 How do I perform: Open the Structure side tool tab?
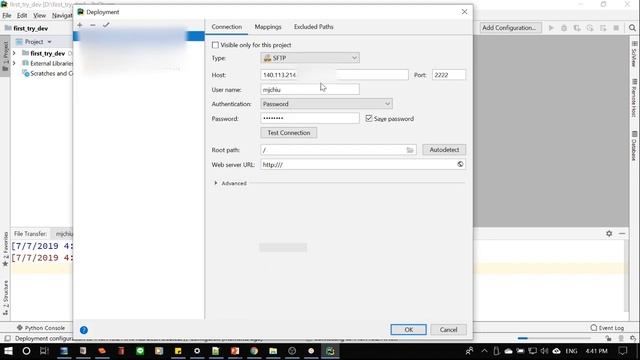pos(5,298)
